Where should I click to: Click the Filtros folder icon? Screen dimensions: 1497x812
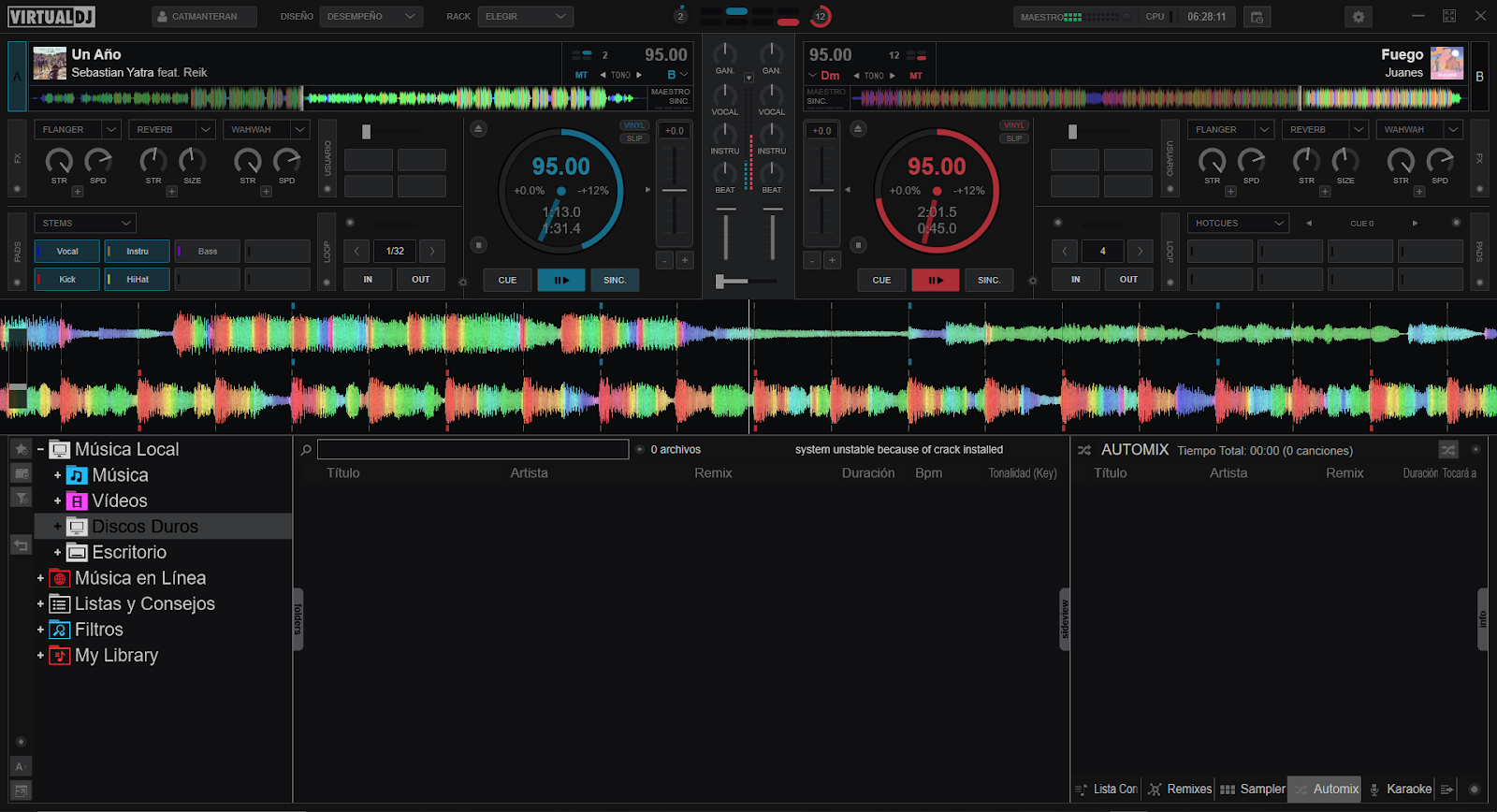pyautogui.click(x=60, y=630)
